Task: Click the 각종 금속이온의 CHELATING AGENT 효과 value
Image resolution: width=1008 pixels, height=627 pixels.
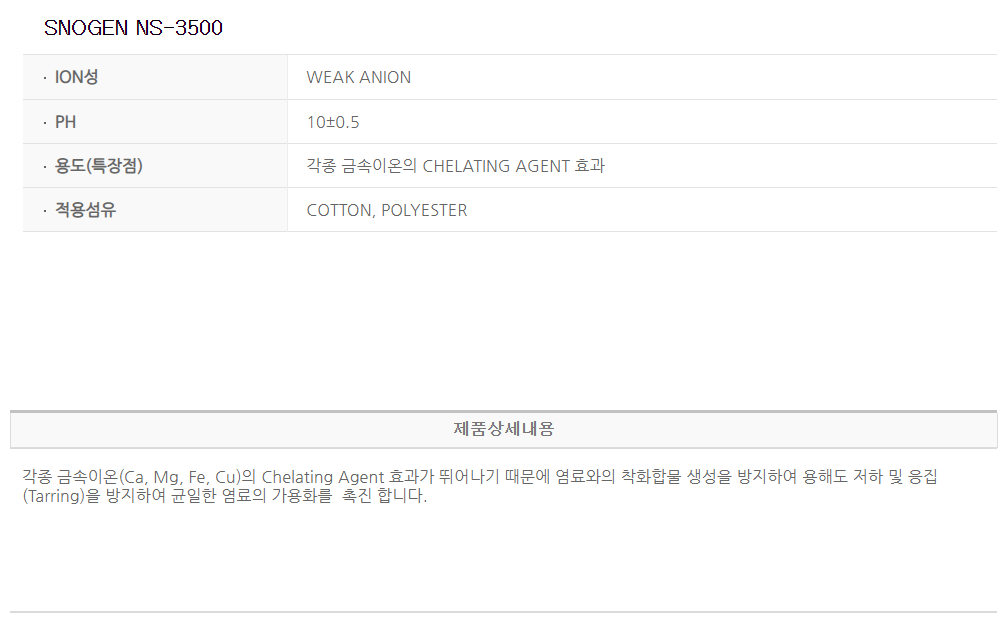Action: (x=455, y=166)
